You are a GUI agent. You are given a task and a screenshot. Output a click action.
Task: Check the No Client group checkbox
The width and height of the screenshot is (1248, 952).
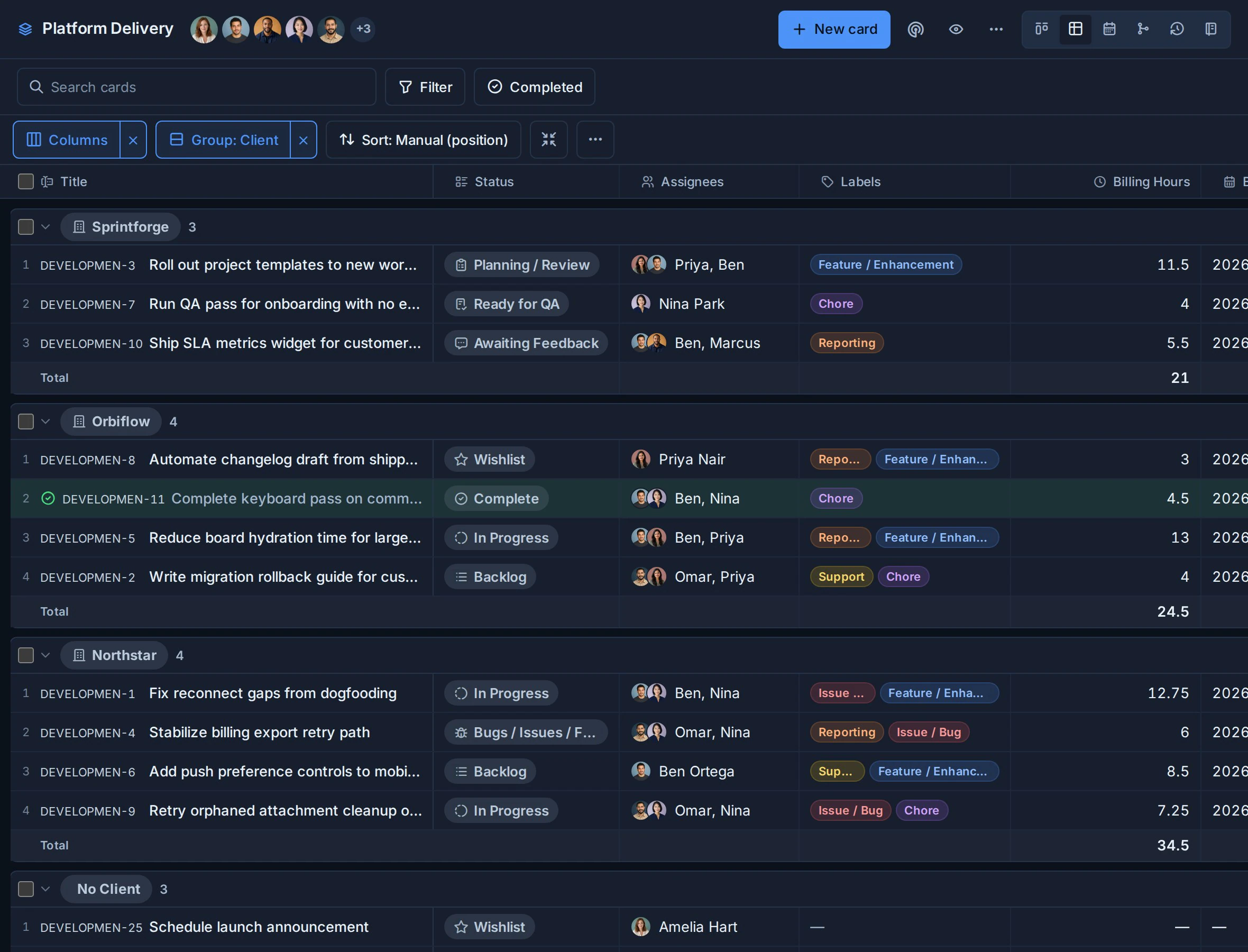[x=26, y=889]
